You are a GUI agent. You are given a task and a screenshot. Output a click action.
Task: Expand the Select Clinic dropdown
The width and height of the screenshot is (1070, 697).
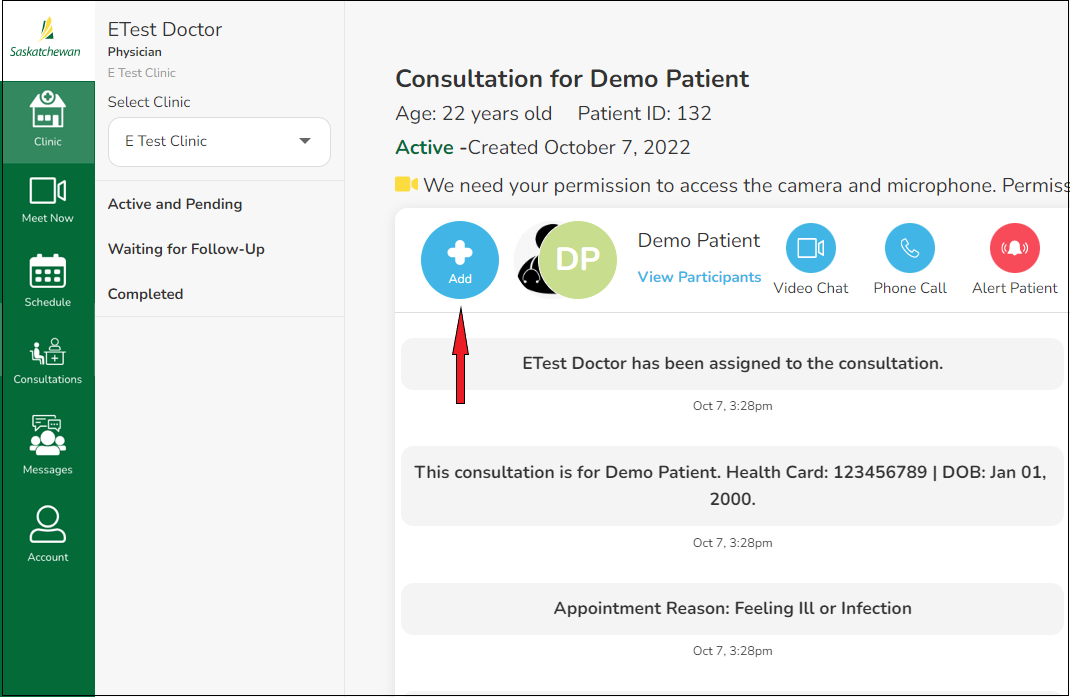click(x=218, y=142)
